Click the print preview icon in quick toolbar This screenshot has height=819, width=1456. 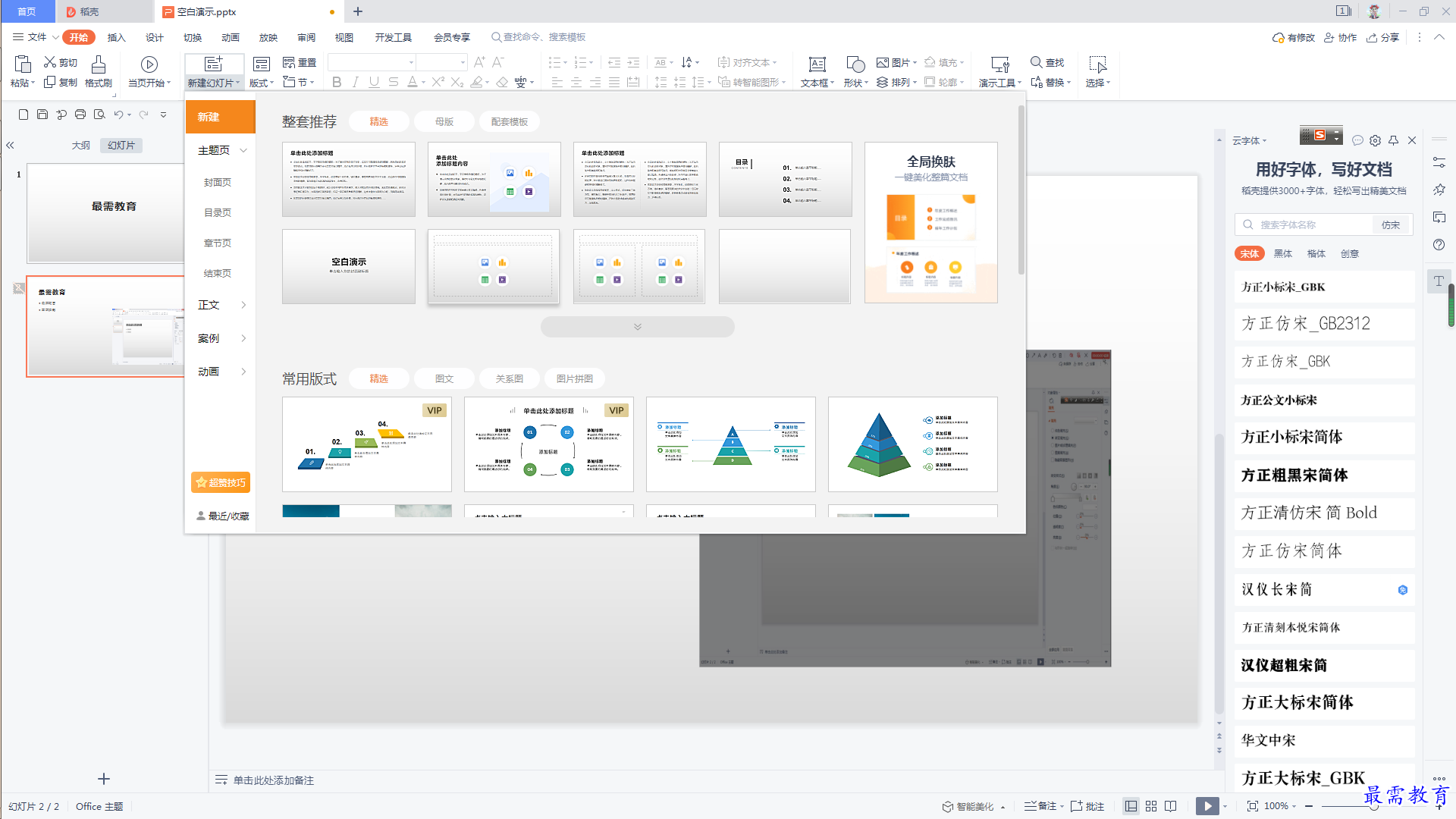pos(99,115)
